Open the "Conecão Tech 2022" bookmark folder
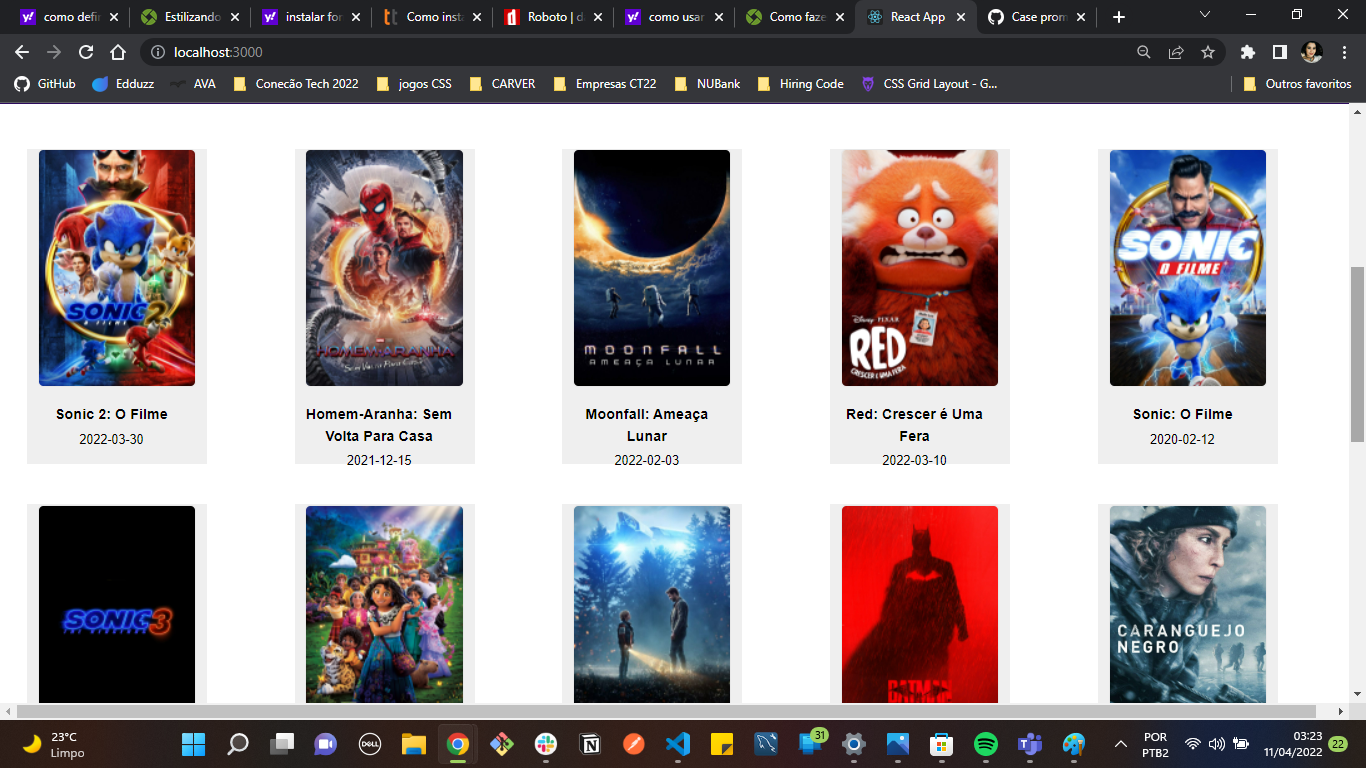The height and width of the screenshot is (768, 1366). click(x=296, y=84)
